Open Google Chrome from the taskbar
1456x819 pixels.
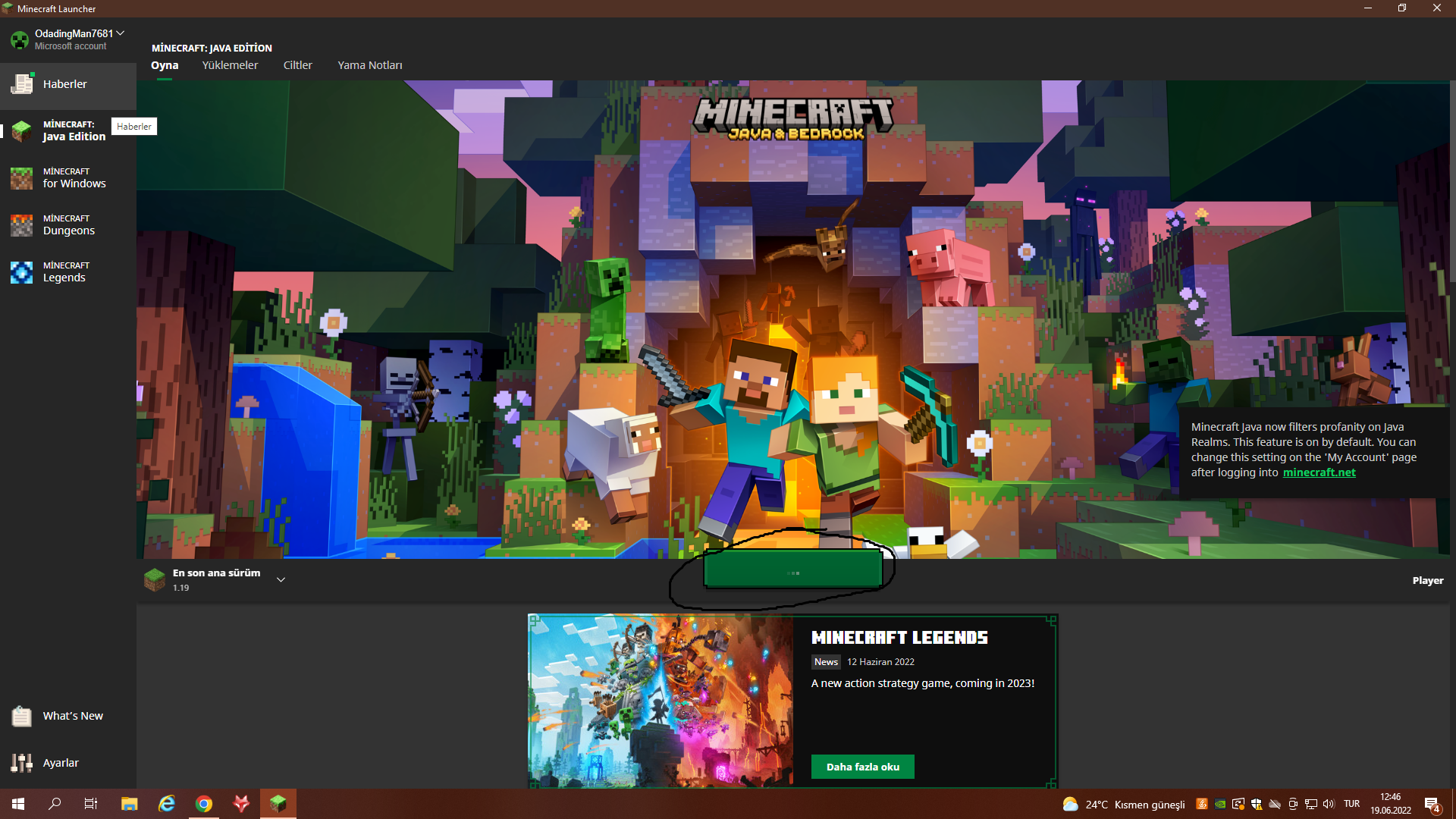tap(203, 804)
